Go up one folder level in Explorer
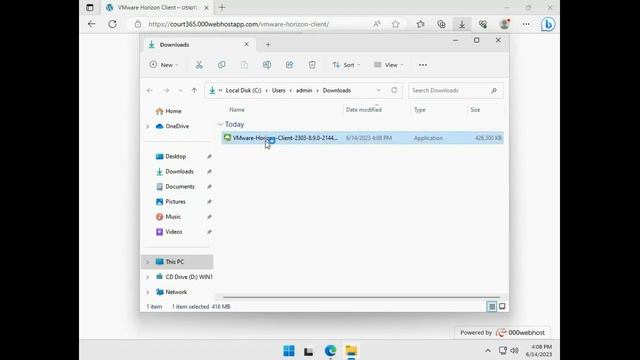This screenshot has height=360, width=640. click(x=194, y=91)
